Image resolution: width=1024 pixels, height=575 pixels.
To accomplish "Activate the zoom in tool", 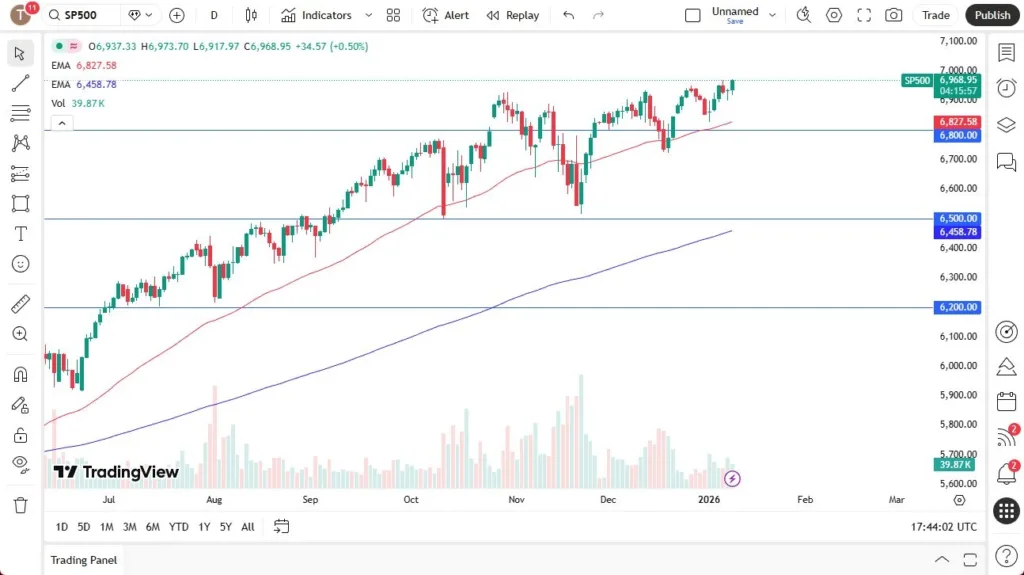I will click(x=20, y=334).
